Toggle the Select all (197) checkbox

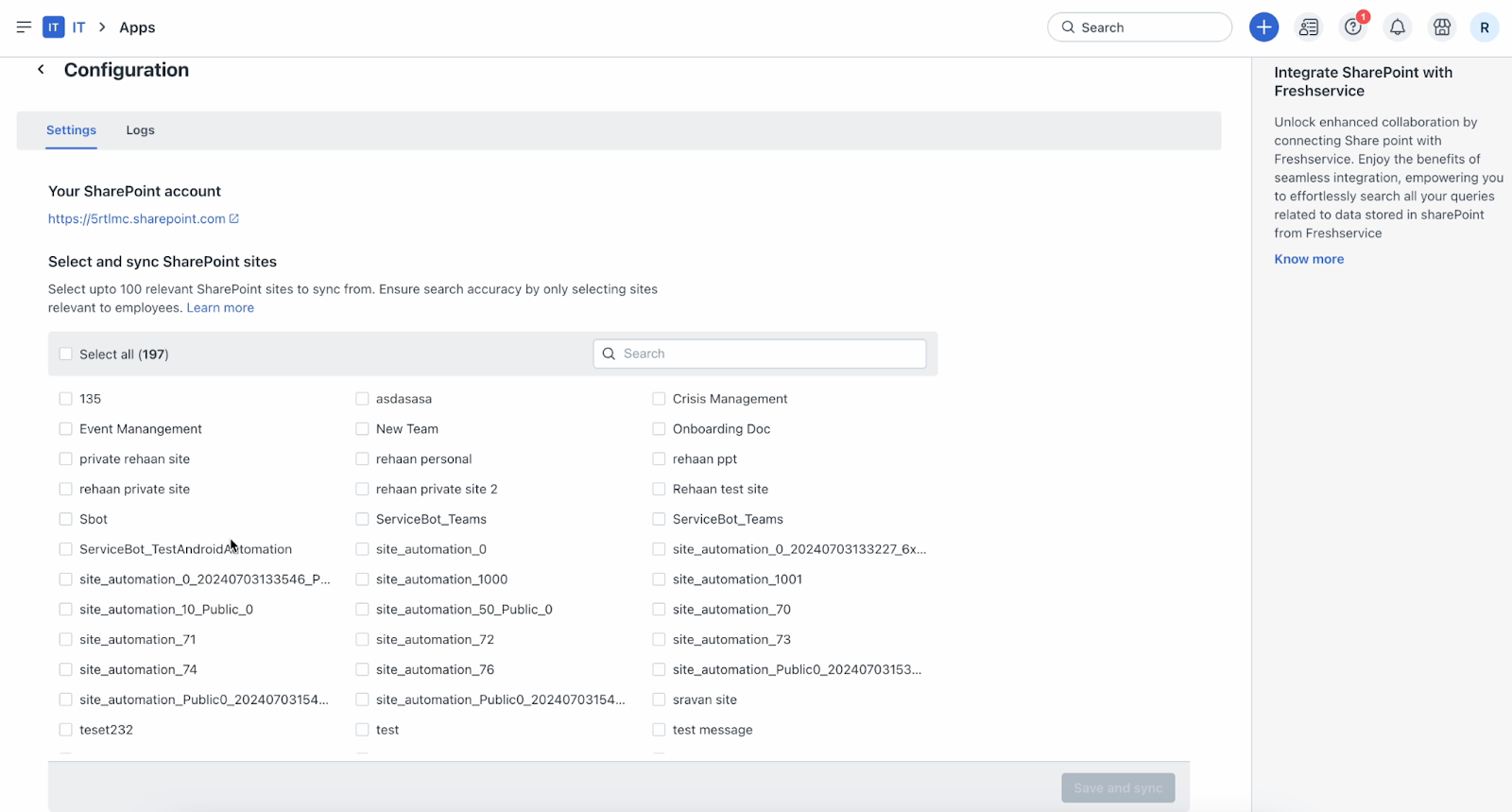click(65, 354)
